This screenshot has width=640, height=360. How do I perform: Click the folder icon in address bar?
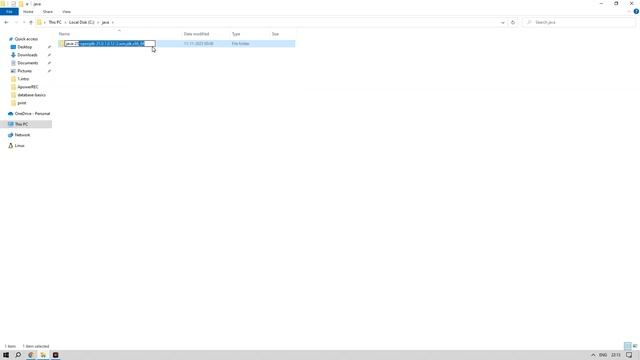click(x=39, y=22)
